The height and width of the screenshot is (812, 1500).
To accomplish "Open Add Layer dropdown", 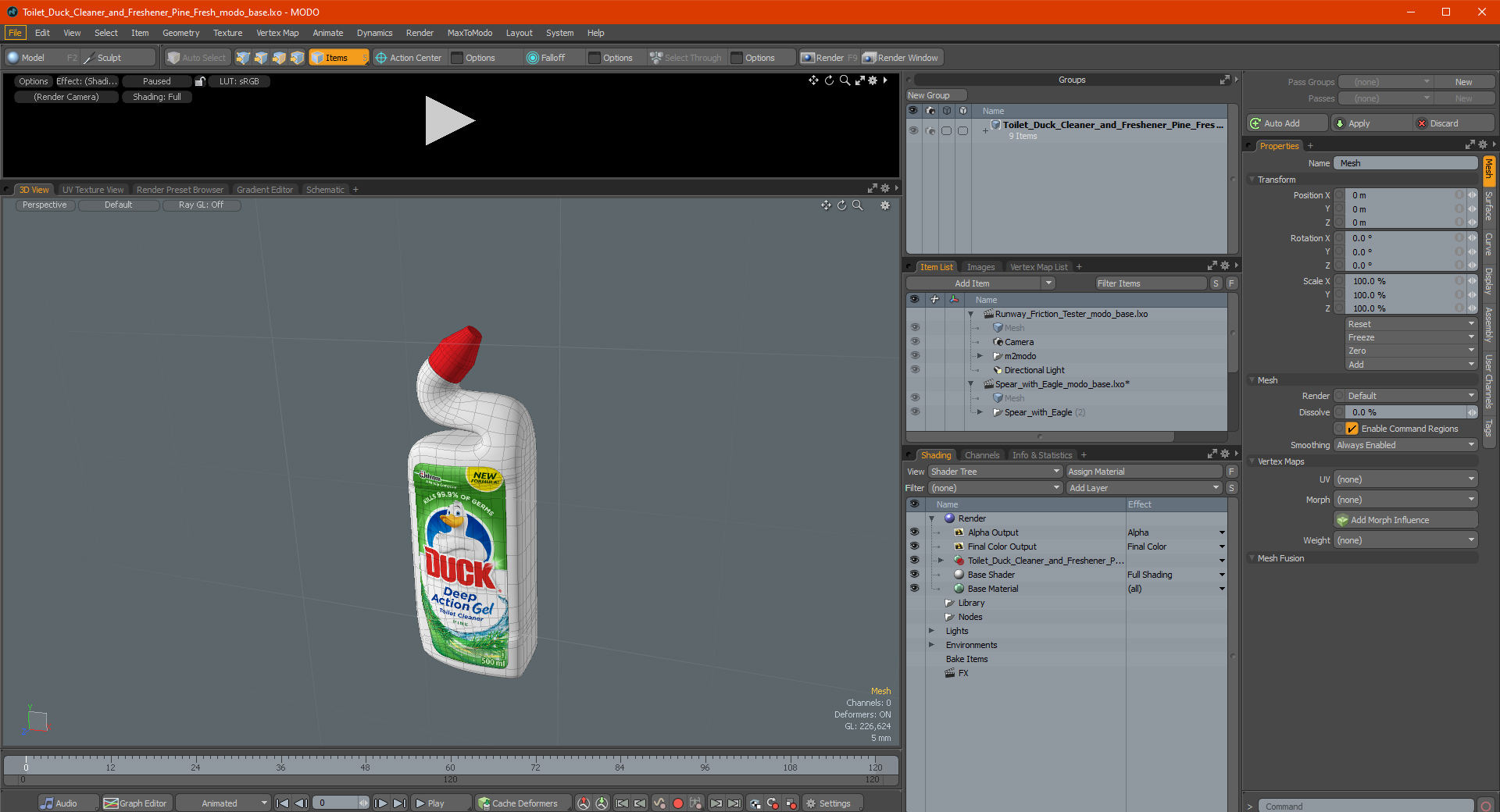I will point(1144,488).
